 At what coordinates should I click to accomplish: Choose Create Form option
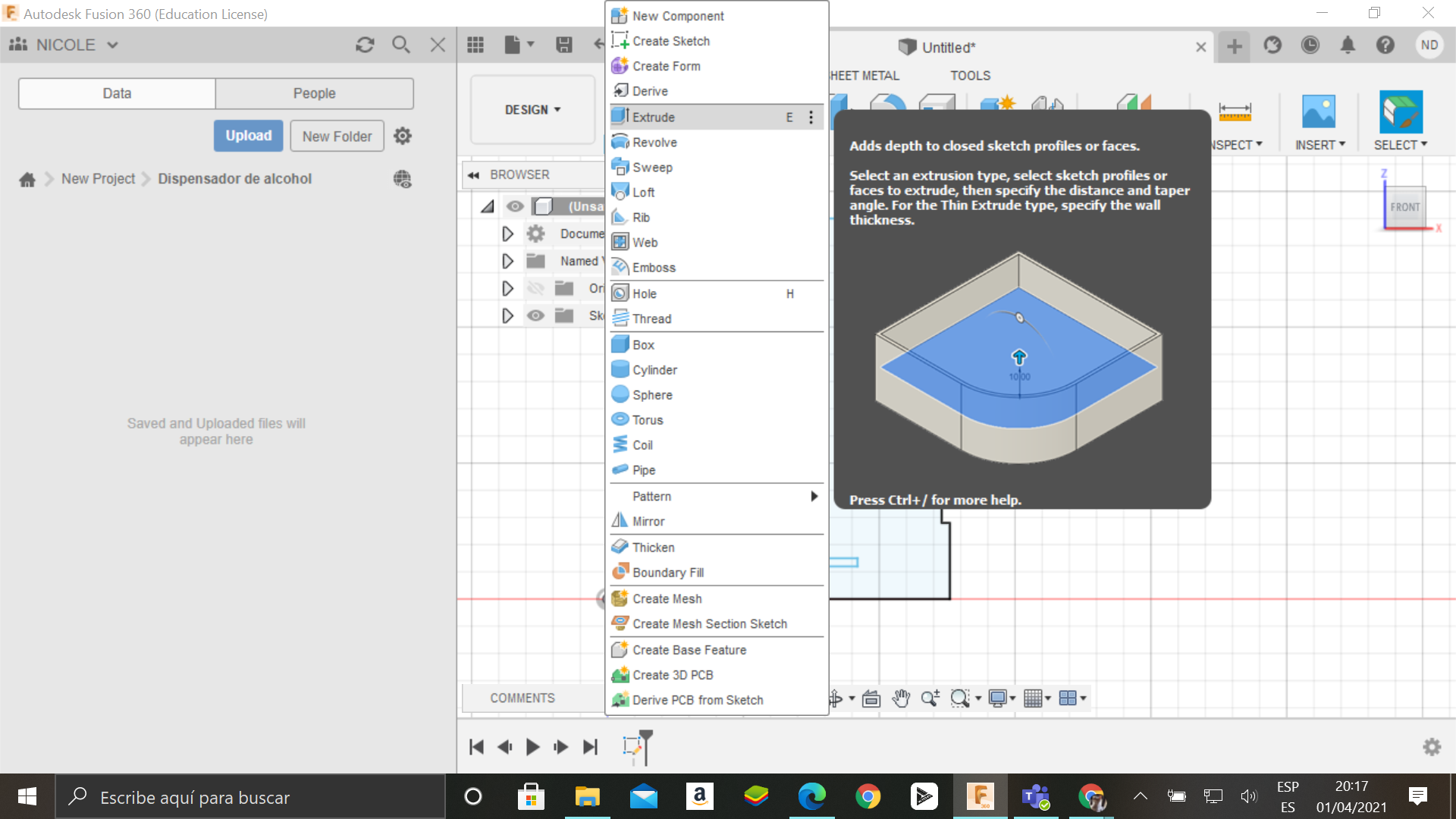click(x=716, y=66)
